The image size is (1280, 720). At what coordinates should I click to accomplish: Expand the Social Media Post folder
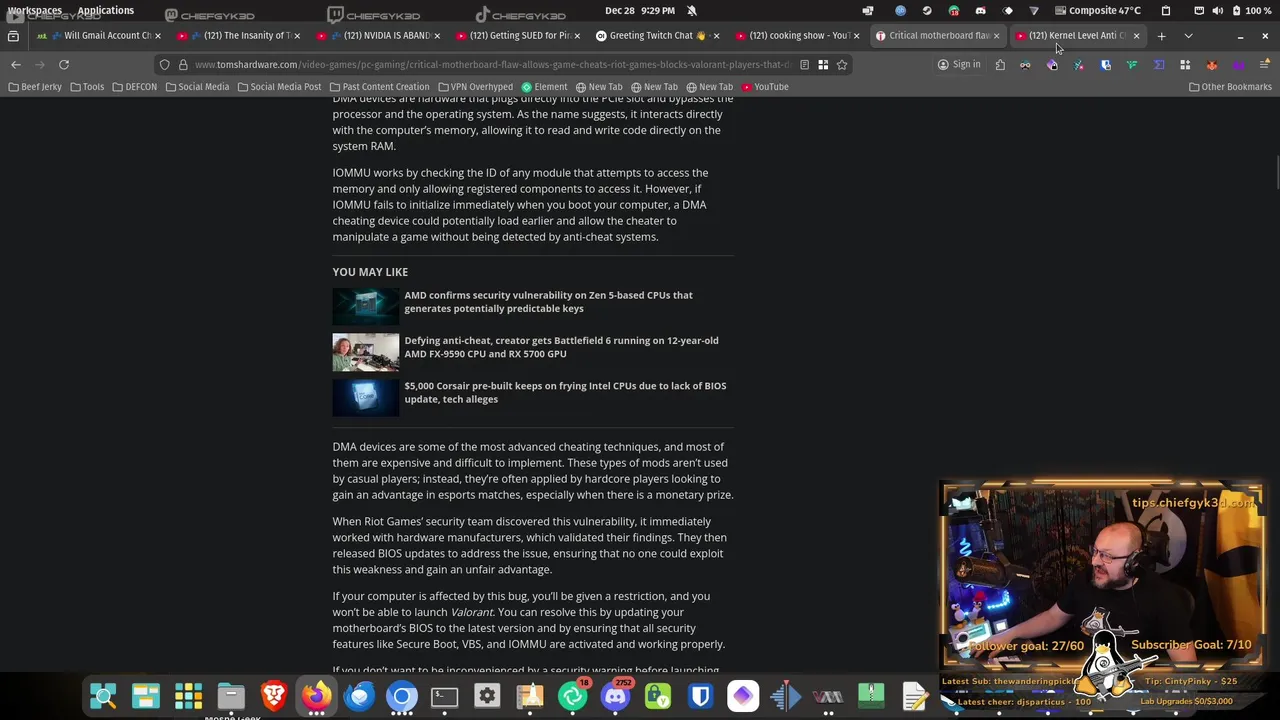[x=279, y=87]
